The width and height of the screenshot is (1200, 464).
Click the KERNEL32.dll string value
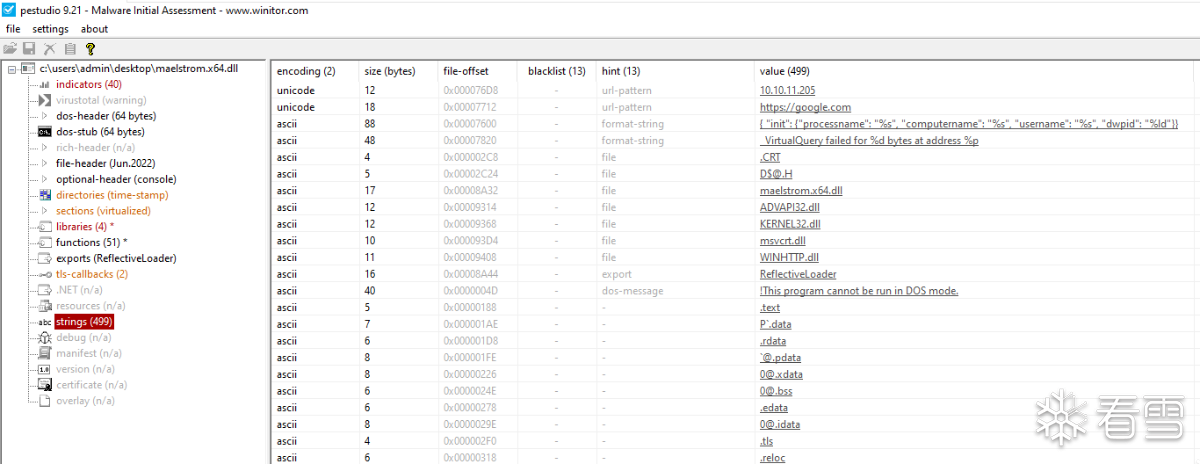click(790, 224)
